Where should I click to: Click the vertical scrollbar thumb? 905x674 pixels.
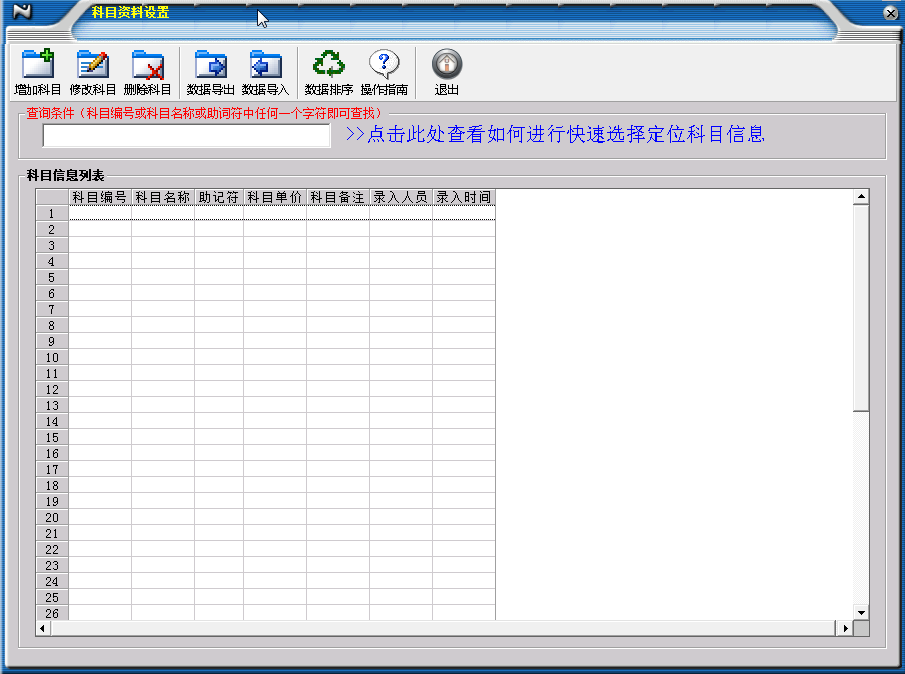point(861,308)
